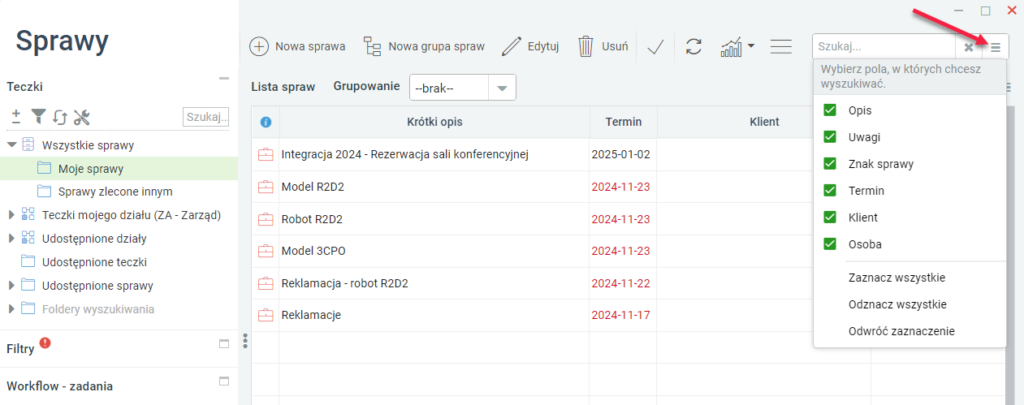
Task: Click the red alert icon beside Filtry
Action: pos(45,342)
